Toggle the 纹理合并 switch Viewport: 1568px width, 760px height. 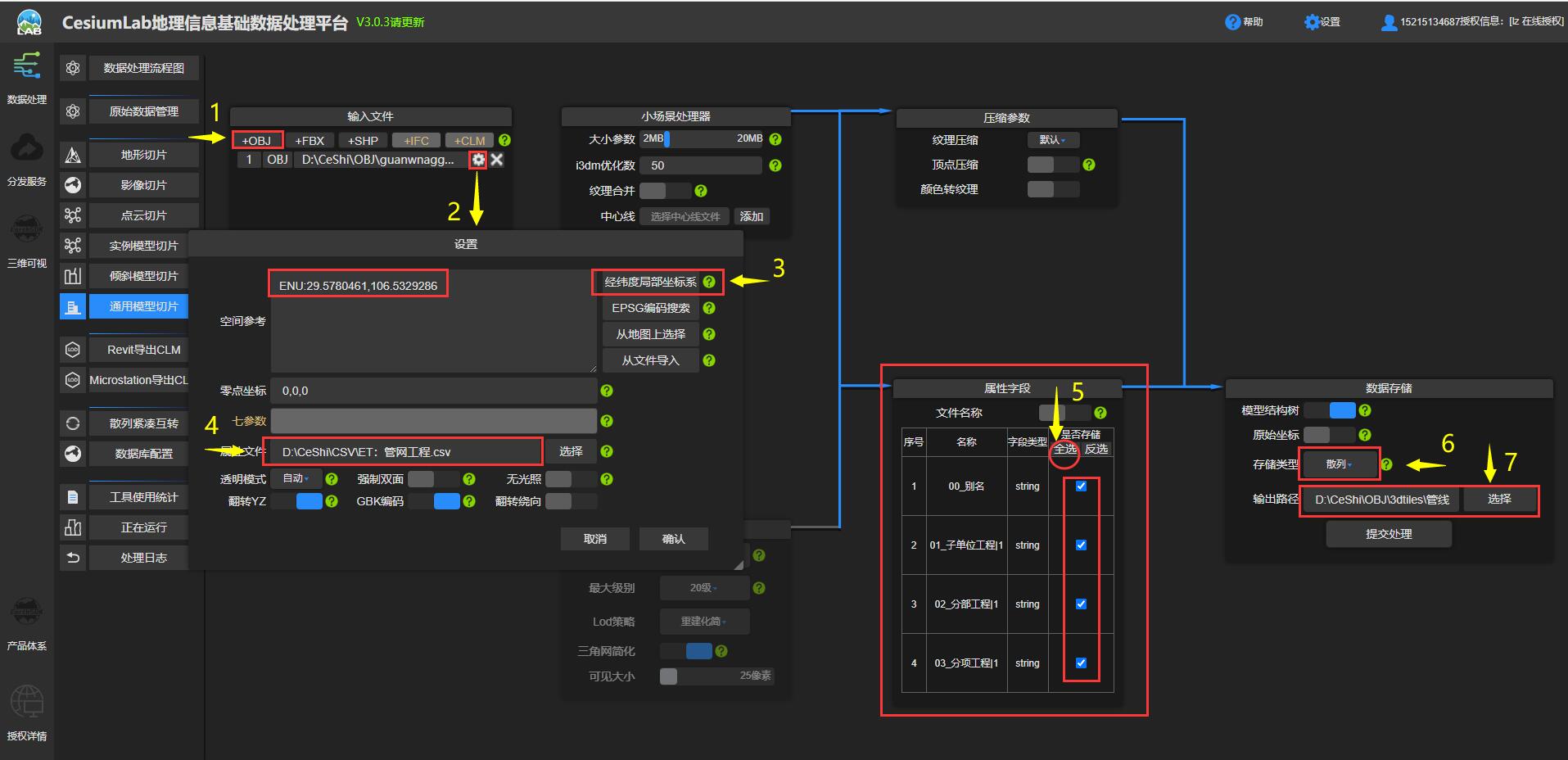[x=665, y=191]
